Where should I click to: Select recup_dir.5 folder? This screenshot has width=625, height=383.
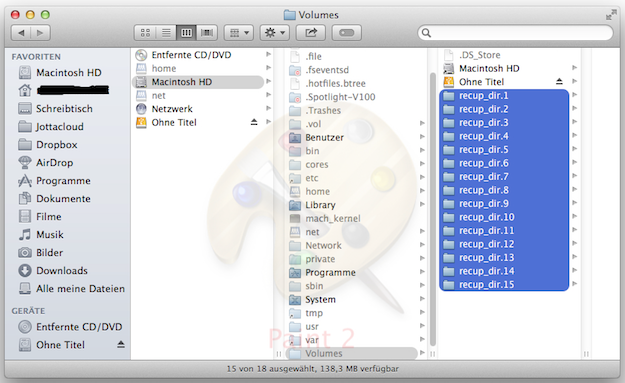[504, 149]
